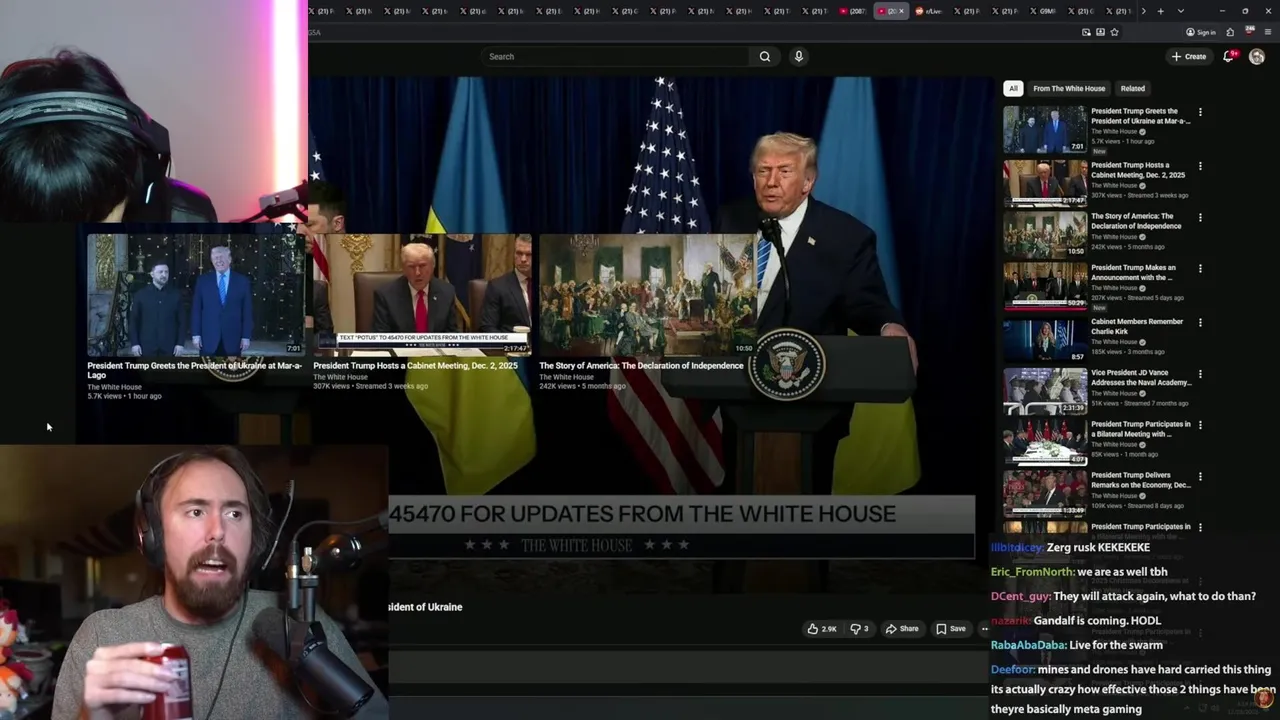Click end-screen title The Story of America: Declaration of Independence

click(x=641, y=366)
